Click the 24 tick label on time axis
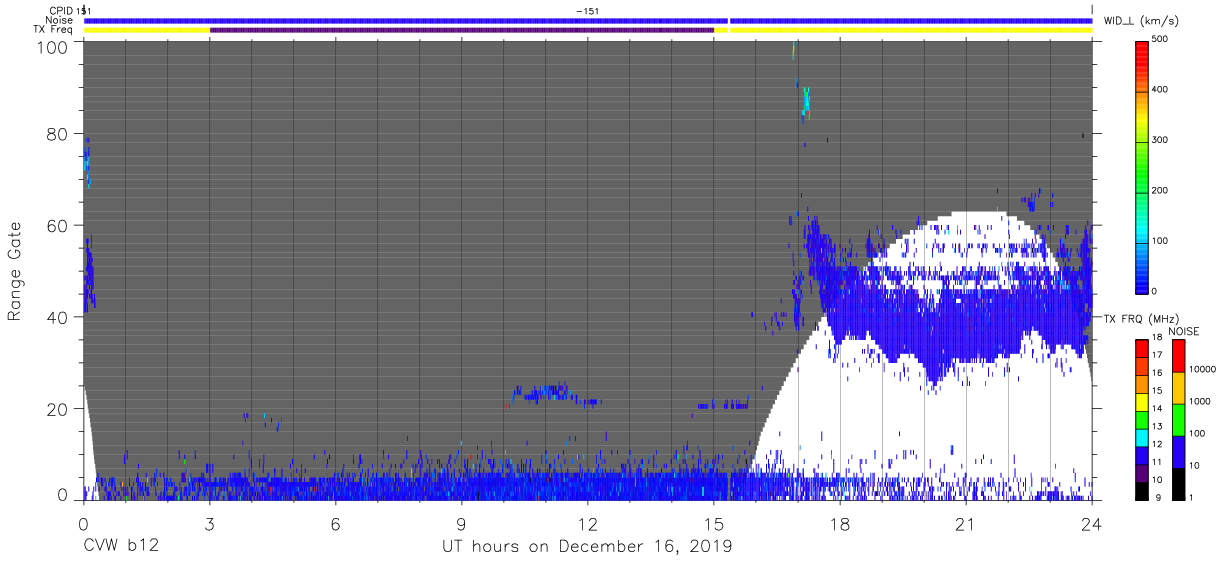 1092,524
